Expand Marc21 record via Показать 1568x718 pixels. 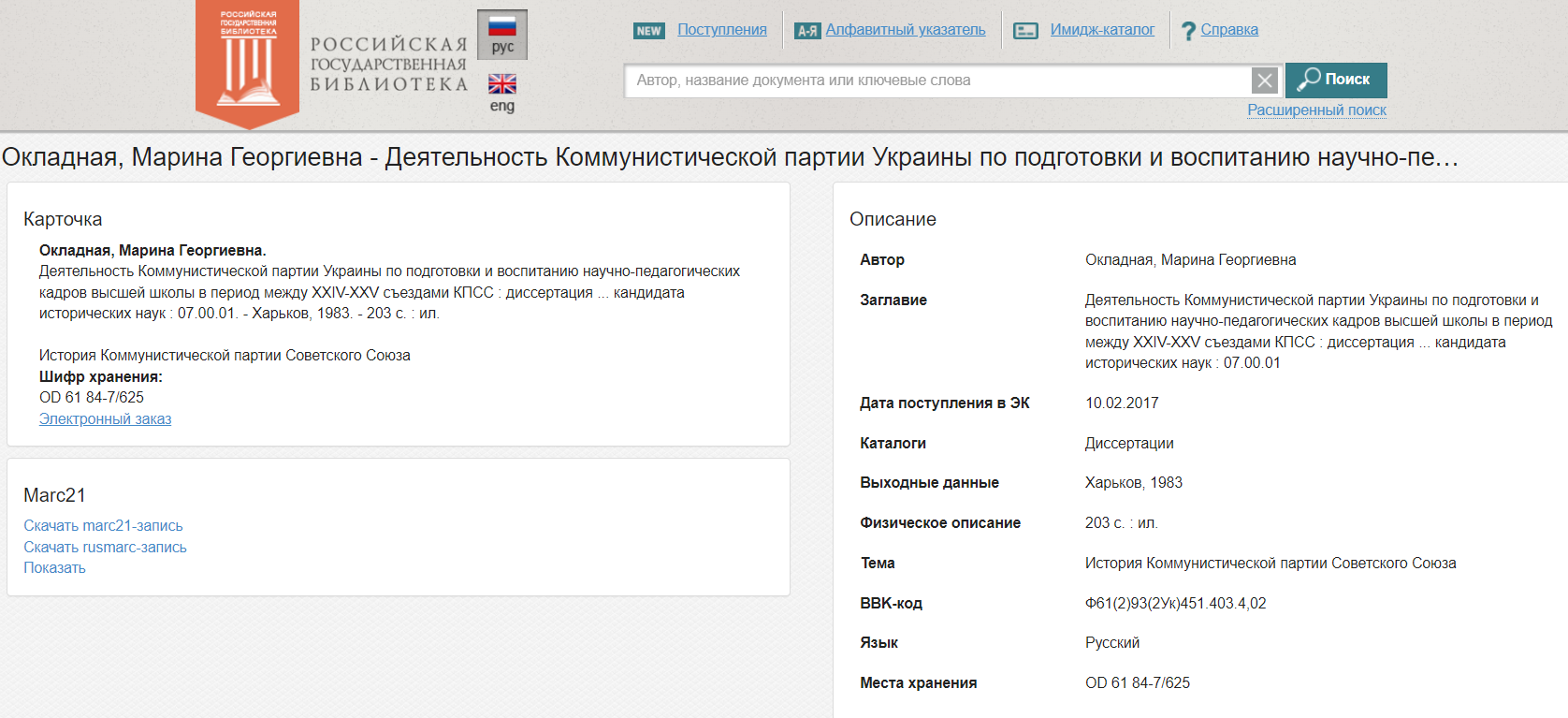pos(54,568)
